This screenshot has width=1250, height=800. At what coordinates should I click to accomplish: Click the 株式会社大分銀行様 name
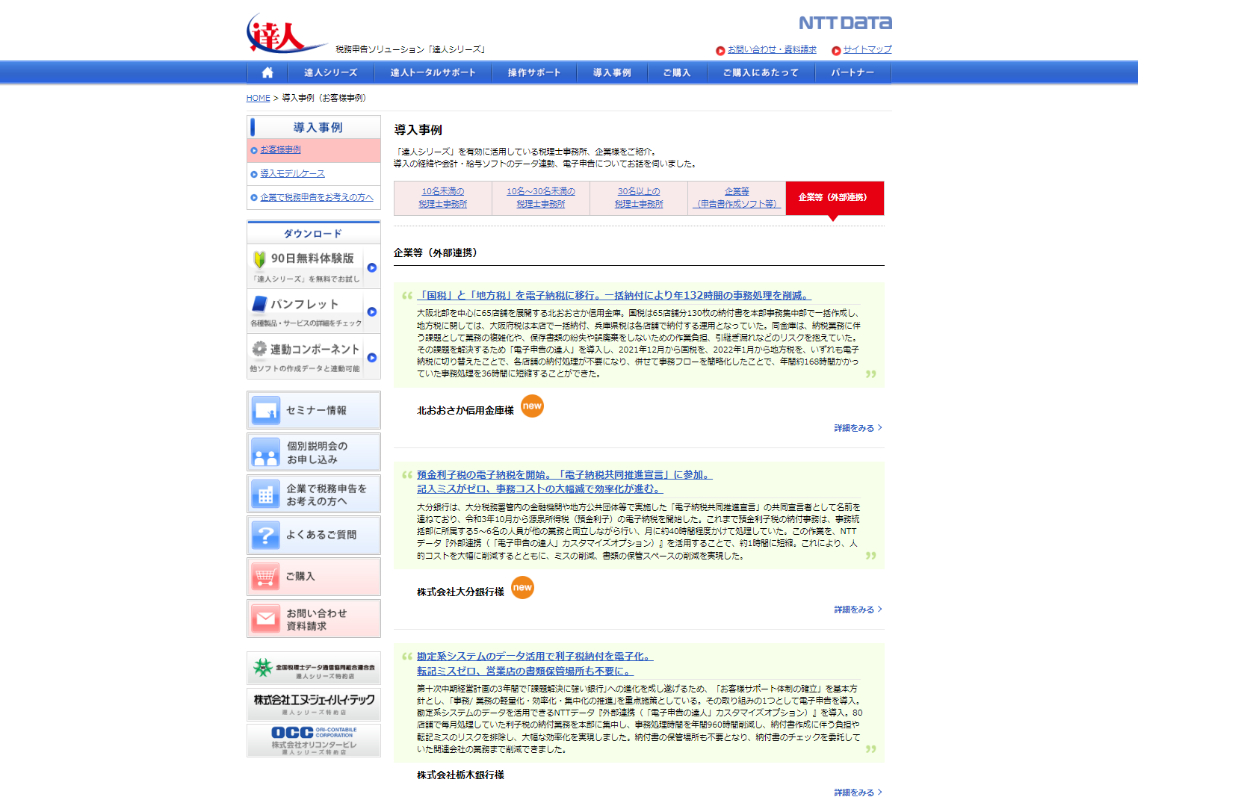tap(460, 592)
